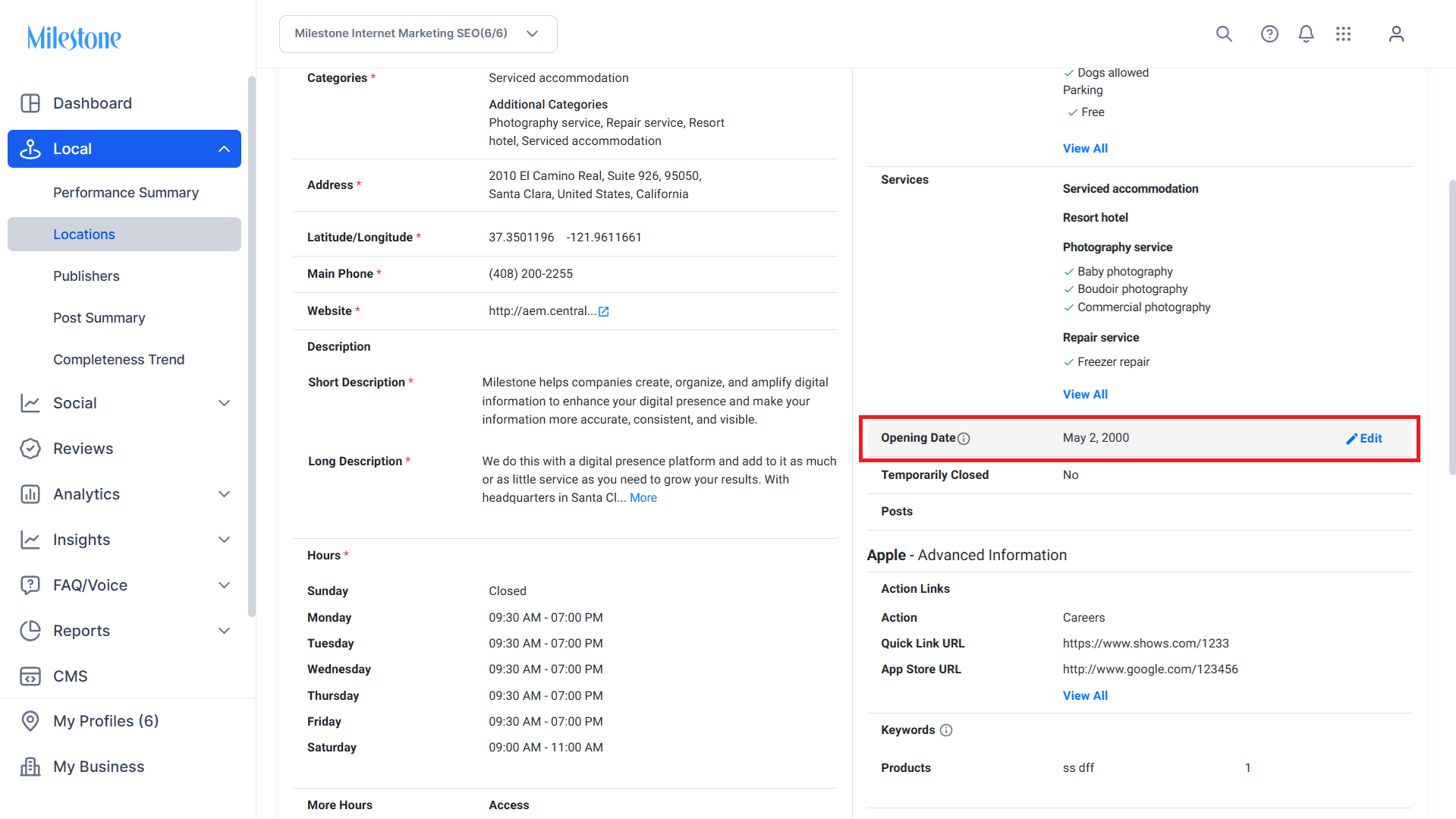The height and width of the screenshot is (819, 1456).
Task: Click the pencil icon beside Opening Date
Action: [1351, 439]
